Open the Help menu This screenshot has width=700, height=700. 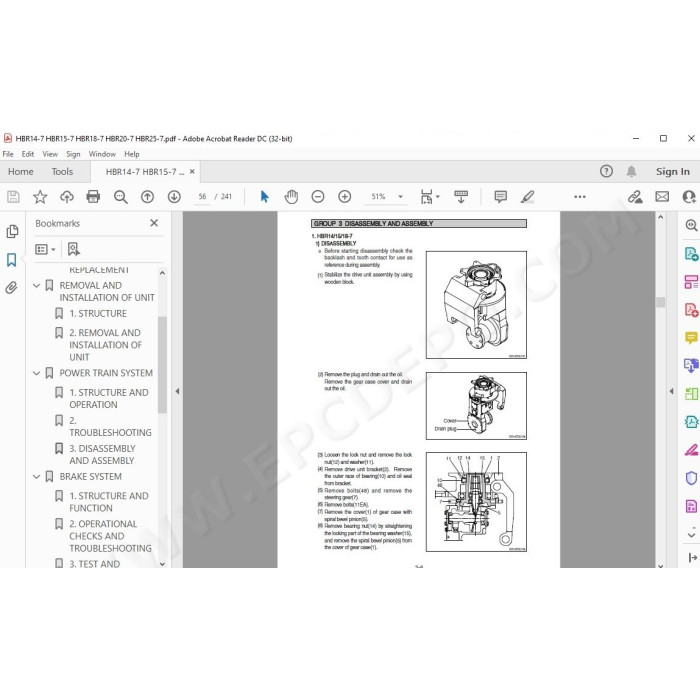pyautogui.click(x=132, y=154)
